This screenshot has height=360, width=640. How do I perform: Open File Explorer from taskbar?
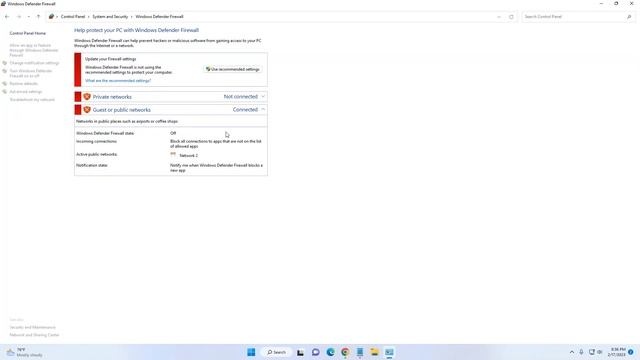click(x=374, y=352)
